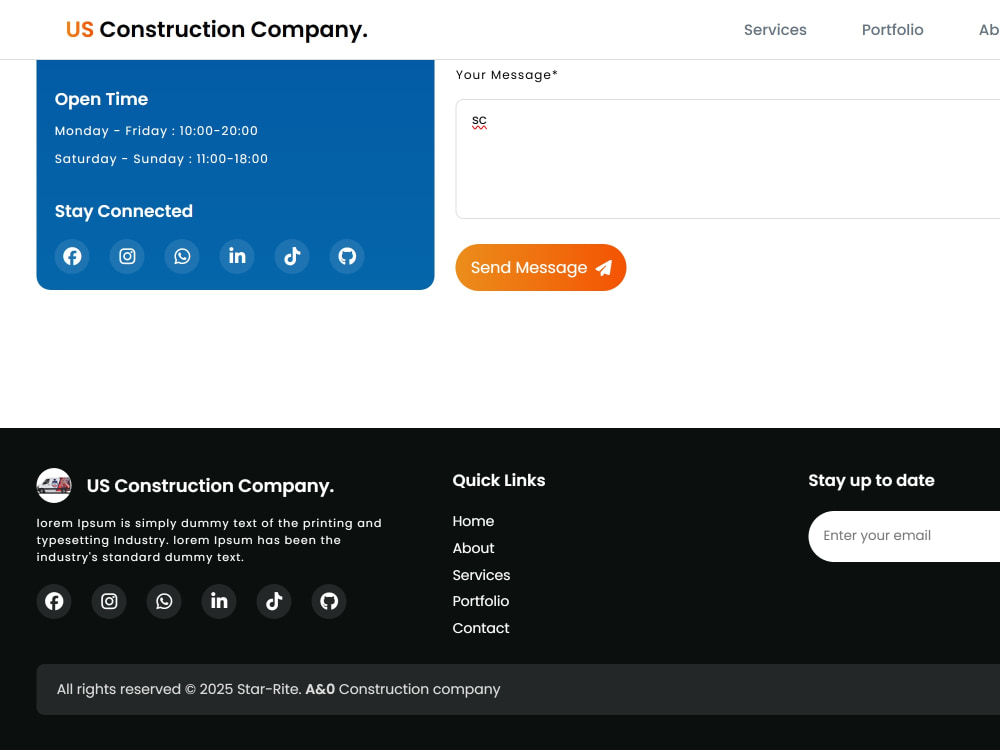The image size is (1000, 750).
Task: Go to About in Quick Links
Action: [473, 548]
